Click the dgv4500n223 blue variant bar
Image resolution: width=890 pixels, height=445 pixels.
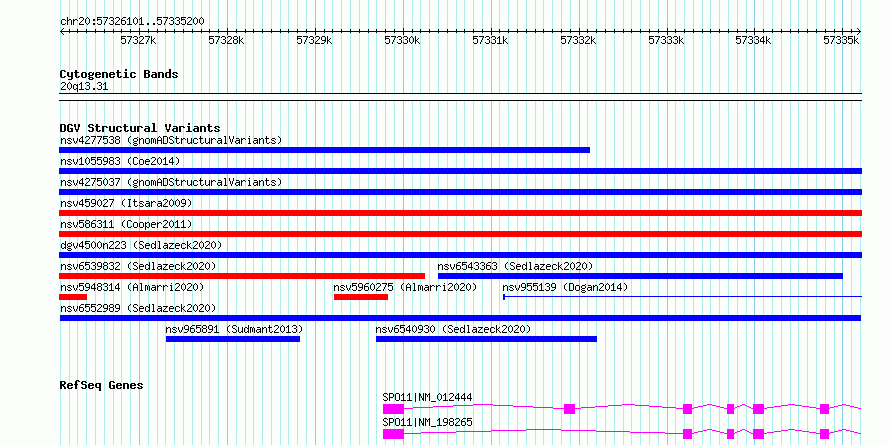pos(460,255)
